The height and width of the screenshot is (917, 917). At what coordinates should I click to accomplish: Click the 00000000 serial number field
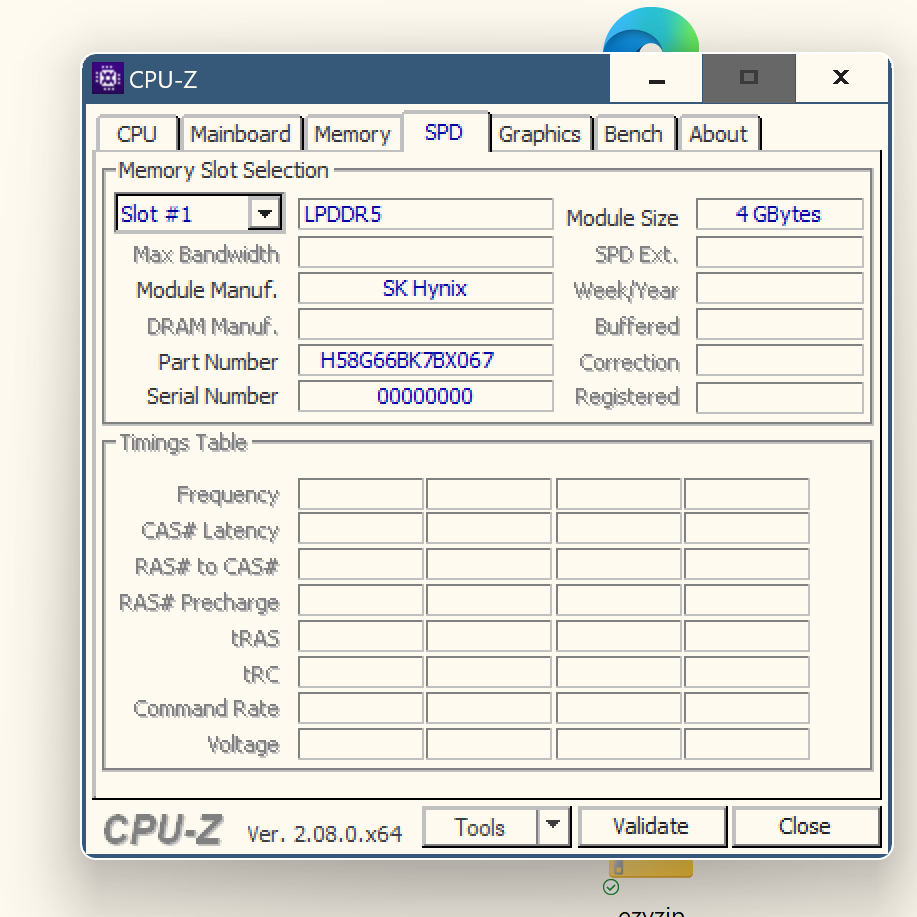click(x=425, y=396)
